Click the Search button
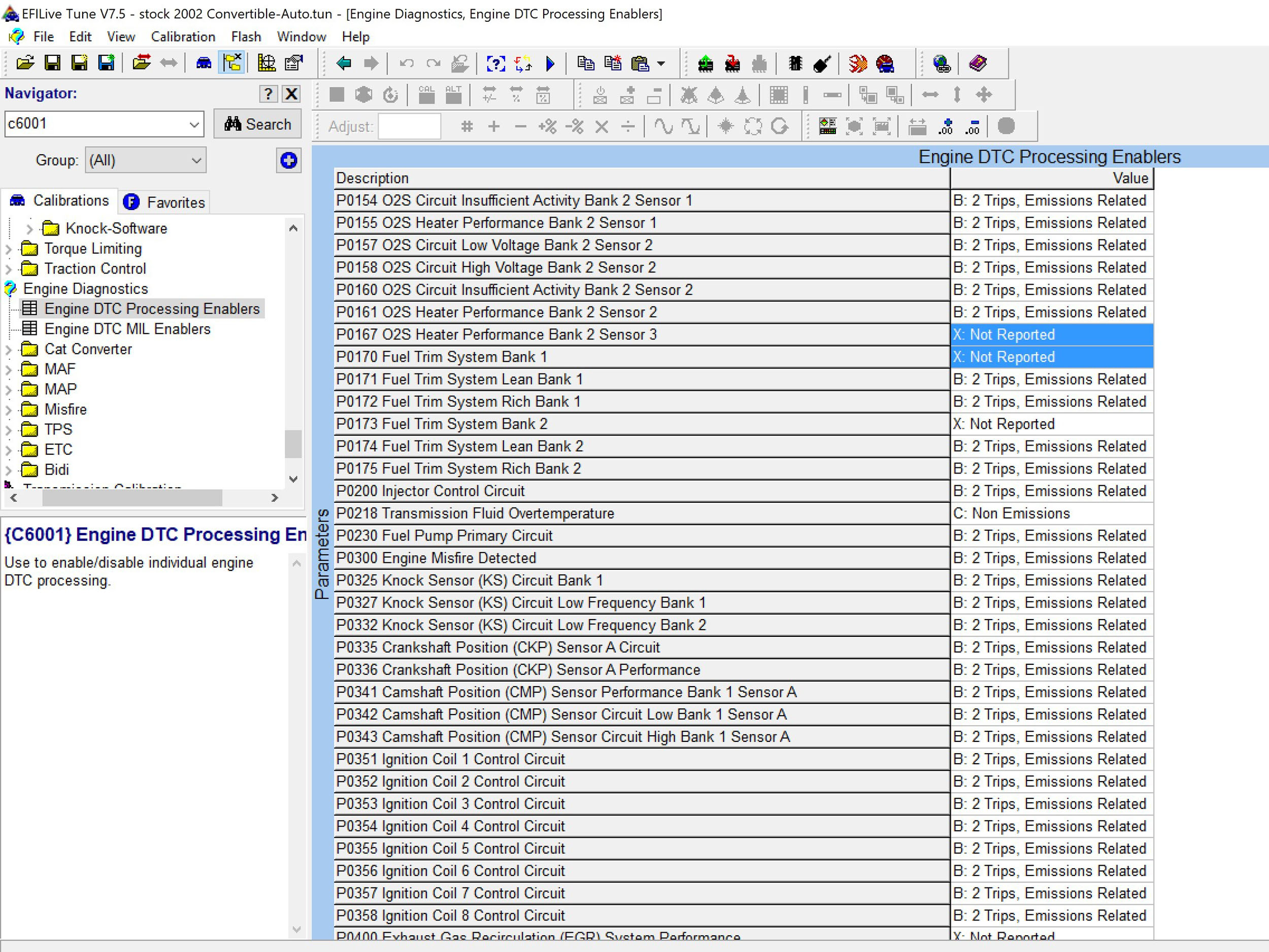The image size is (1269, 952). coord(257,124)
